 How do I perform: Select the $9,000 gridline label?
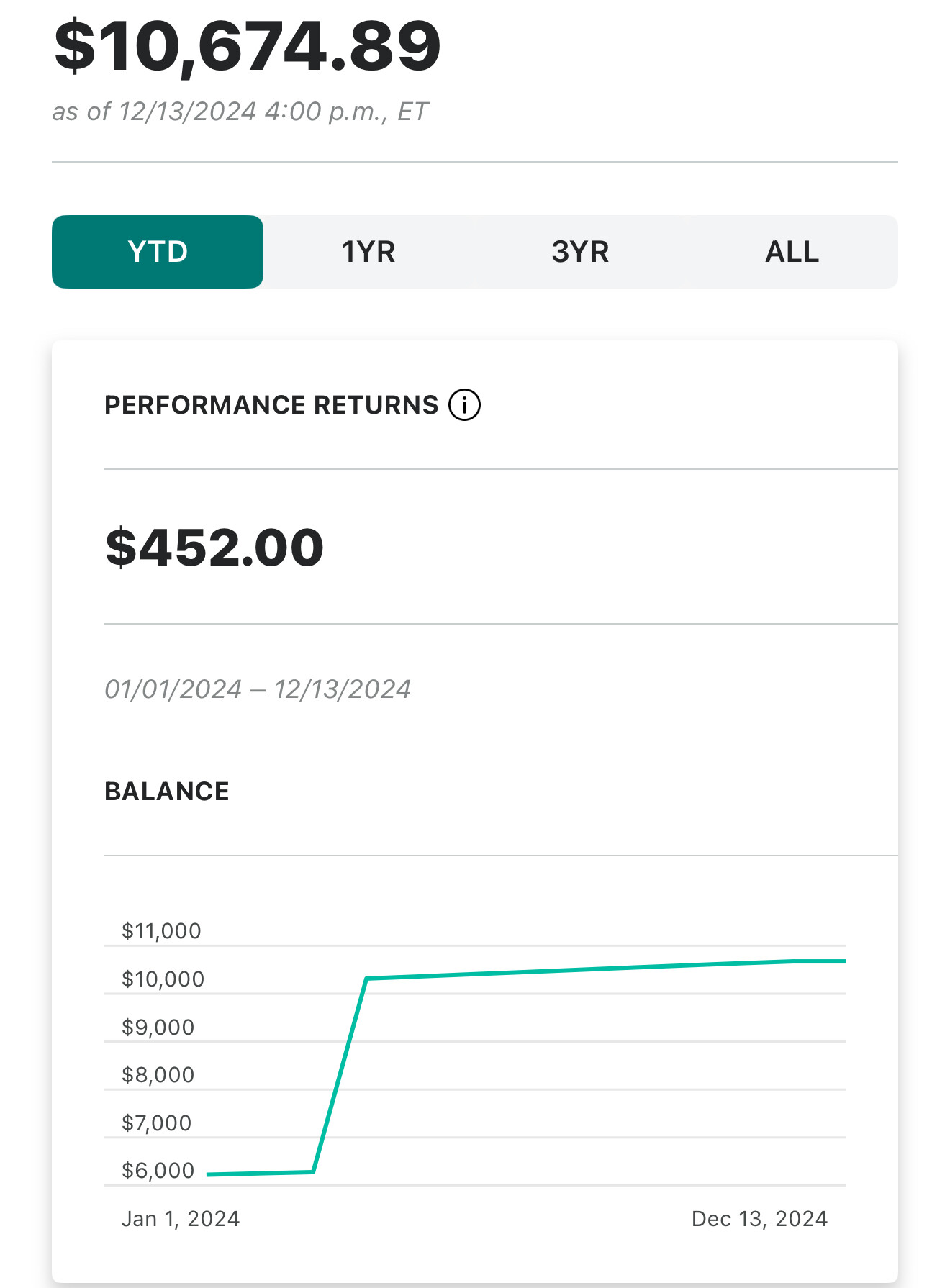158,1028
